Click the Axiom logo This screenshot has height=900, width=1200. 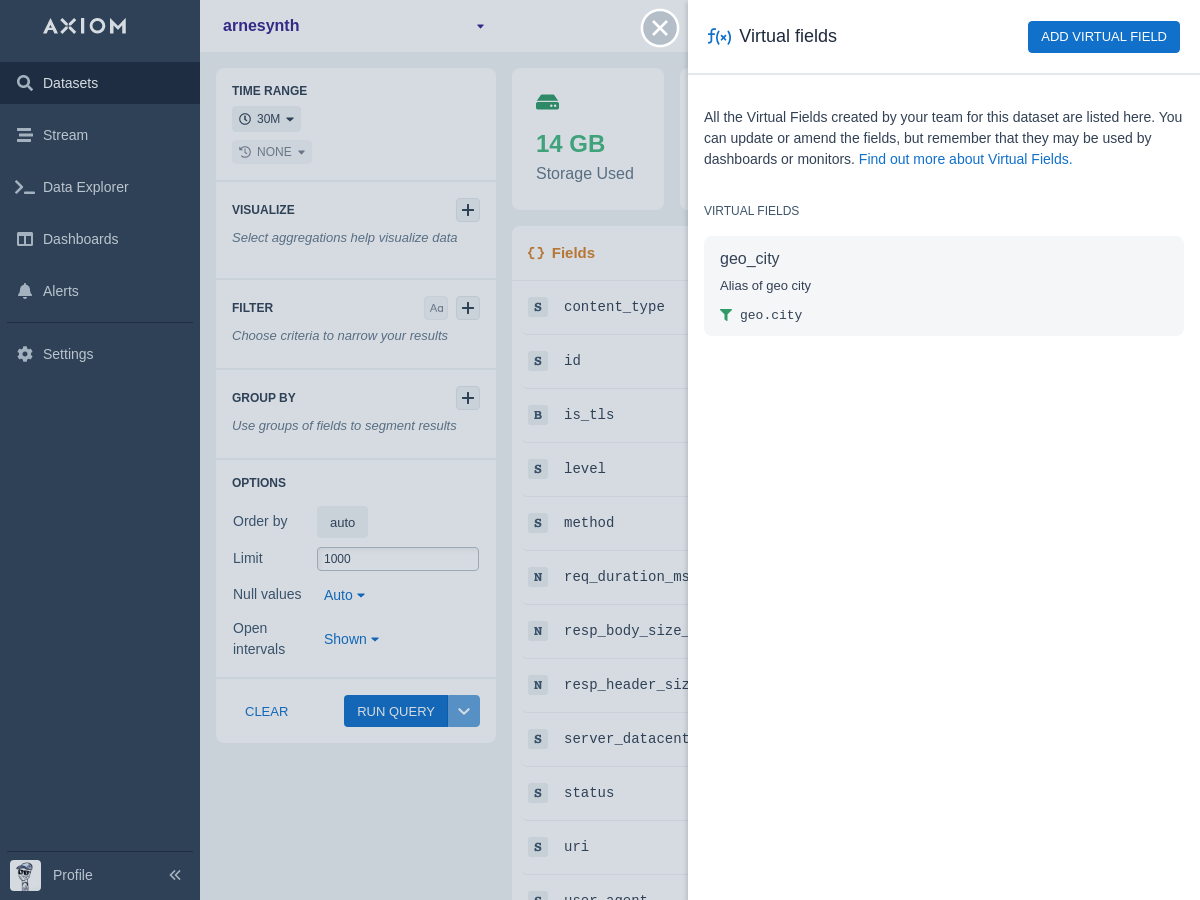click(x=85, y=26)
